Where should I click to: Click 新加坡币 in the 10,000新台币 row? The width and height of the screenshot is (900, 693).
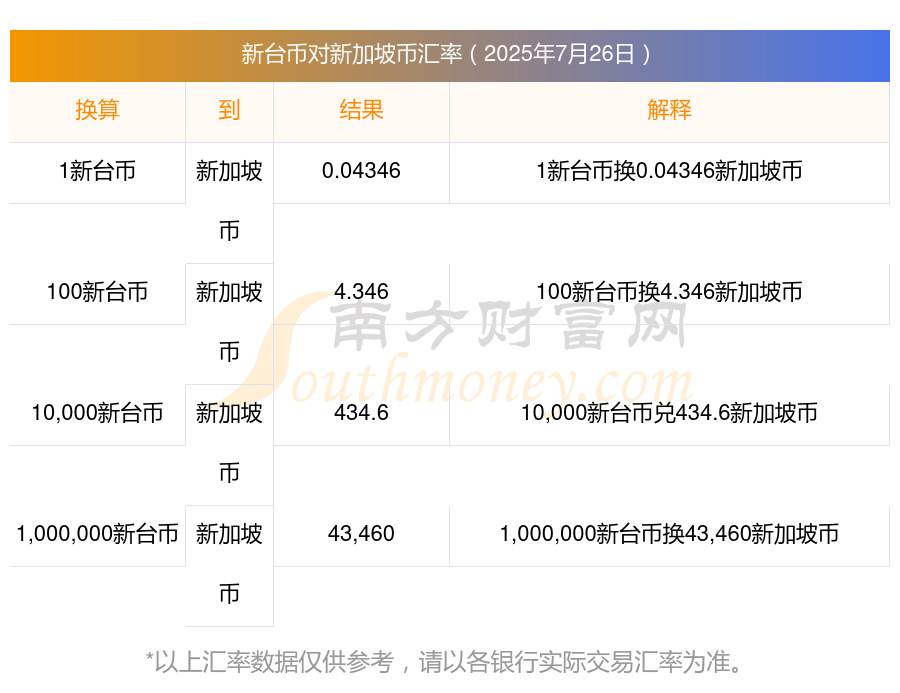pos(229,443)
